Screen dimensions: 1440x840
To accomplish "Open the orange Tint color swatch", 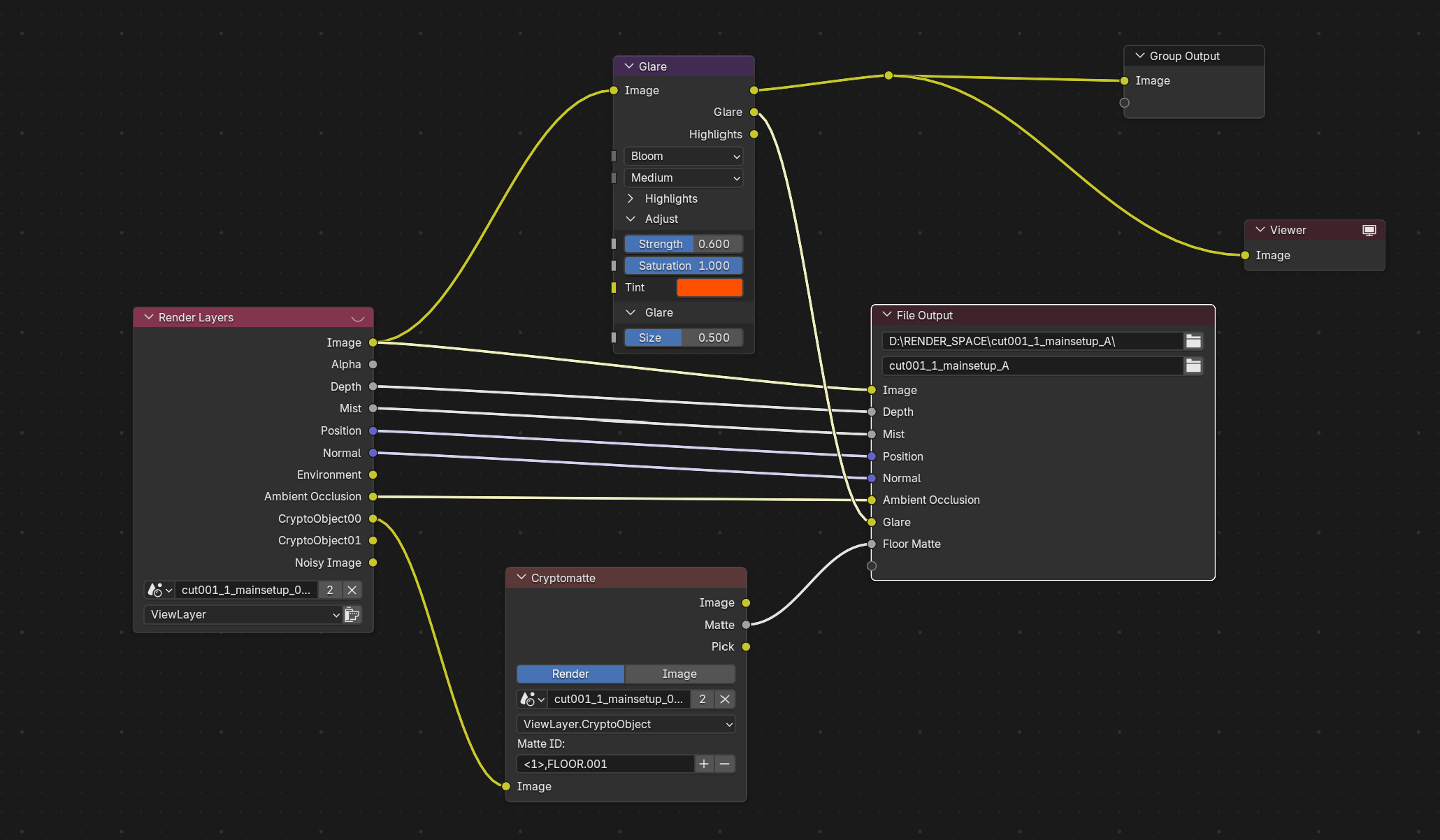I will click(x=710, y=287).
